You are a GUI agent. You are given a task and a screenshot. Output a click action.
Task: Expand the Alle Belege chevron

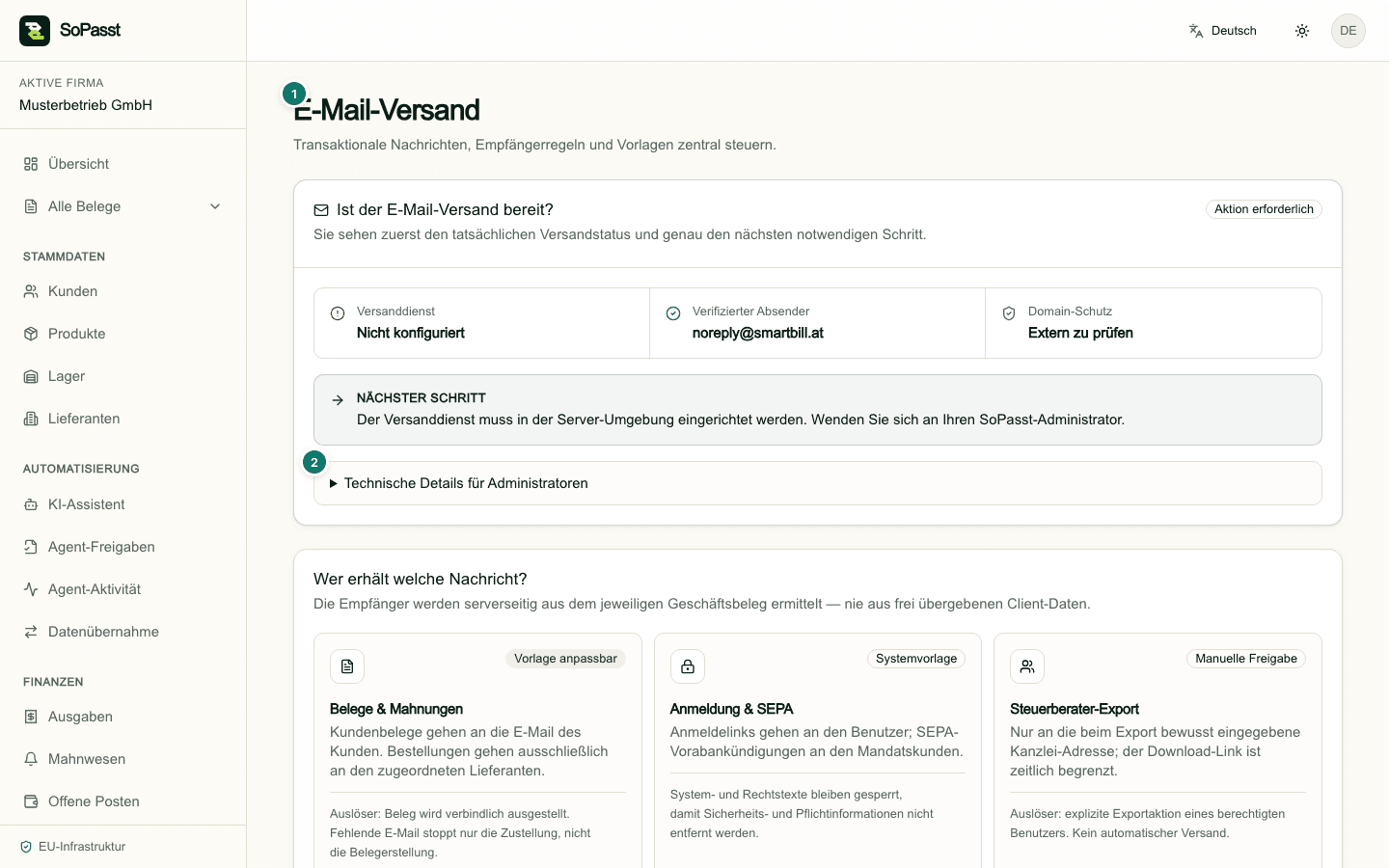(x=215, y=206)
